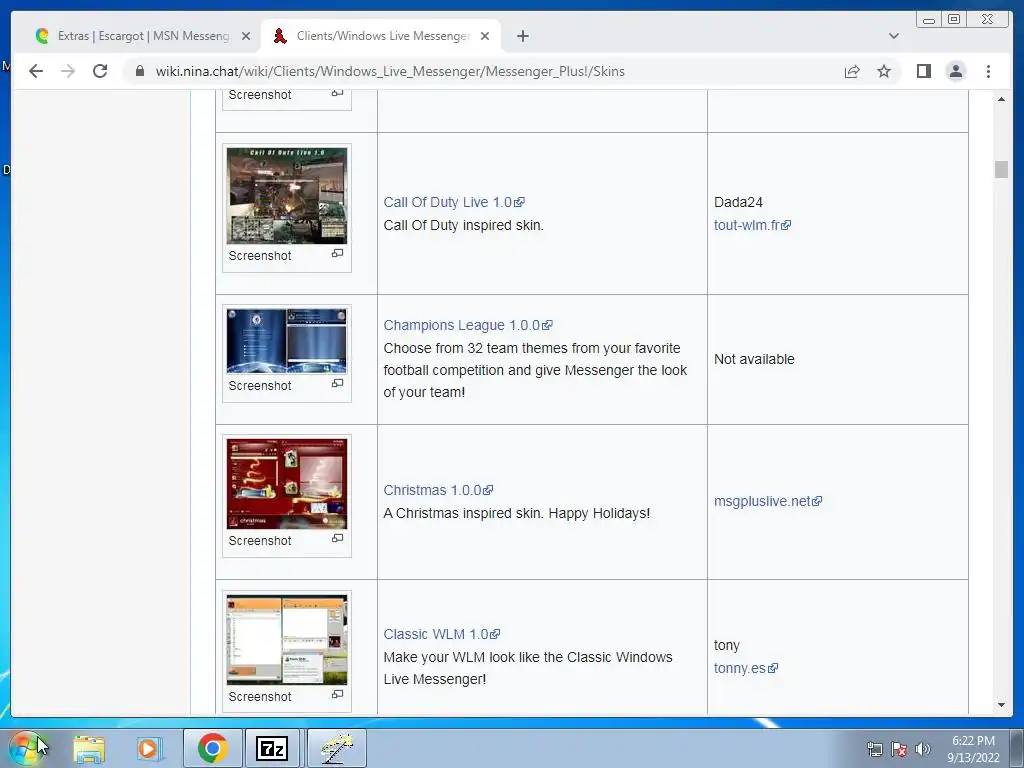Click the 'Make your WLM look like' description

528,668
